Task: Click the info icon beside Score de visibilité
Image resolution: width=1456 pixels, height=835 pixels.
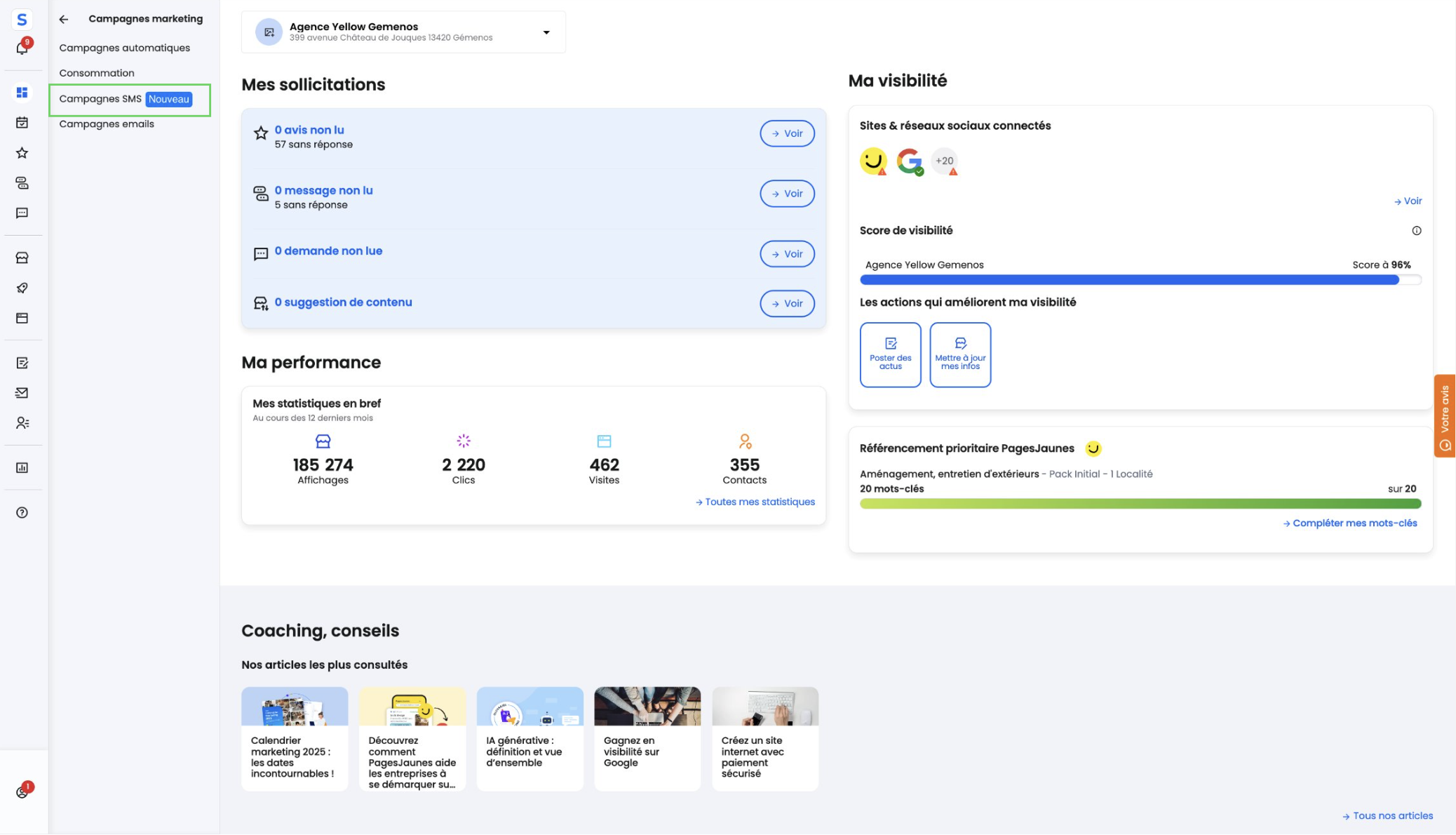Action: pyautogui.click(x=1416, y=231)
